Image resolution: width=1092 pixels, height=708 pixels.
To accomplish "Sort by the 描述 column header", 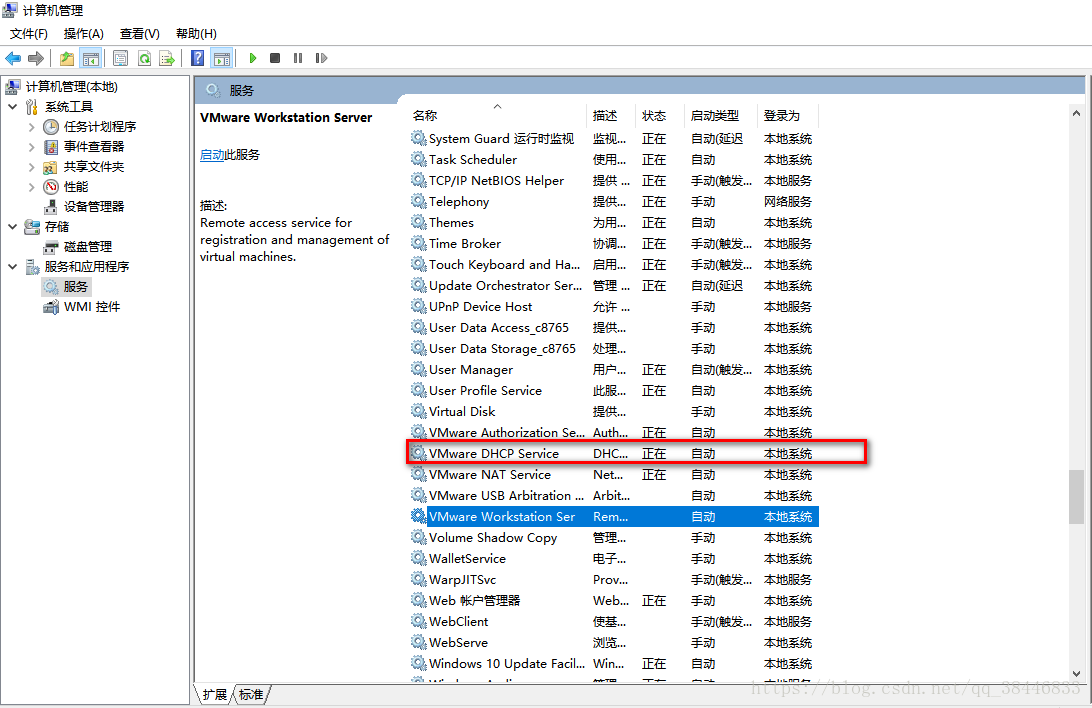I will tap(611, 116).
